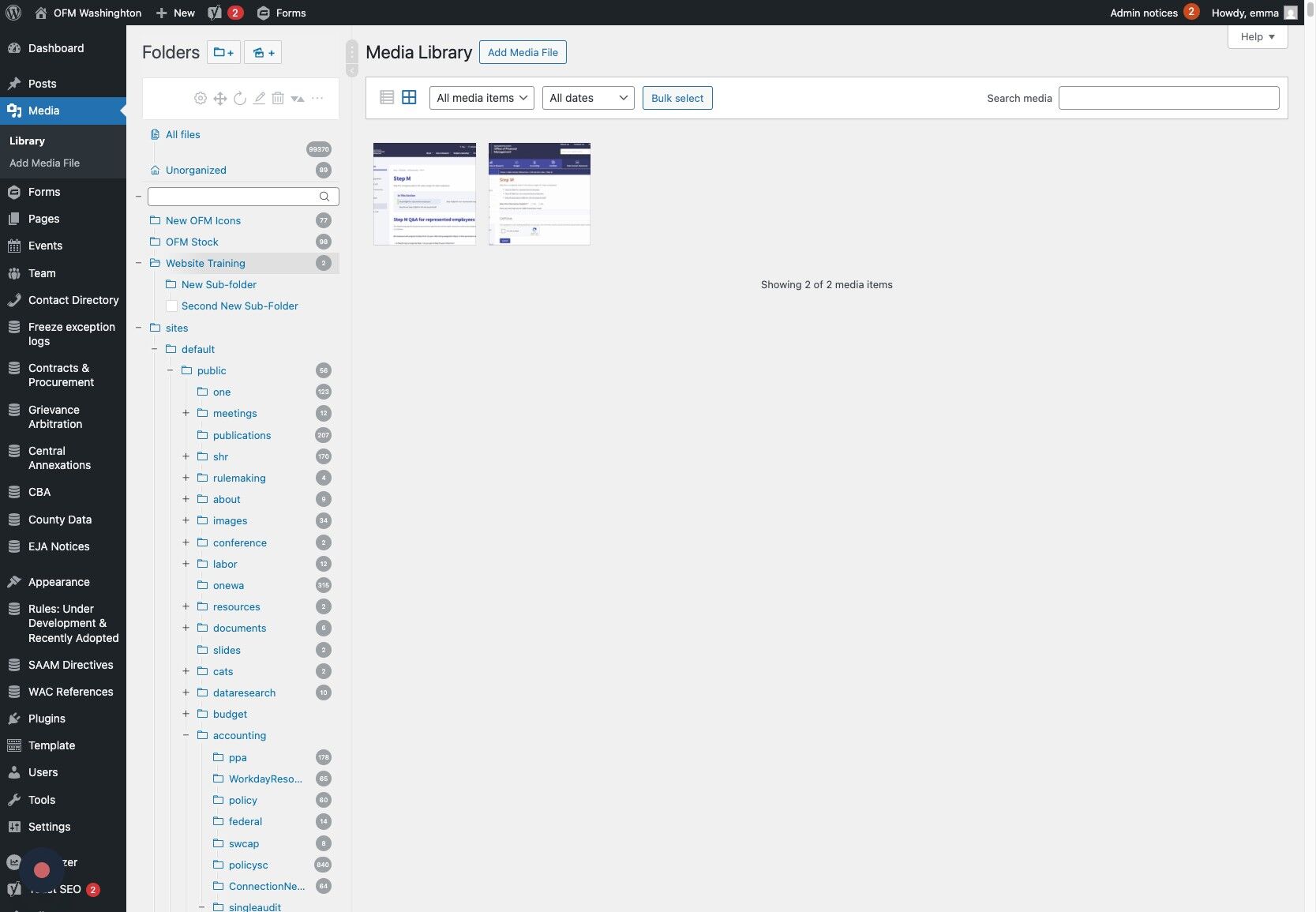This screenshot has height=912, width=1316.
Task: Click the Add Media File button
Action: pyautogui.click(x=523, y=52)
